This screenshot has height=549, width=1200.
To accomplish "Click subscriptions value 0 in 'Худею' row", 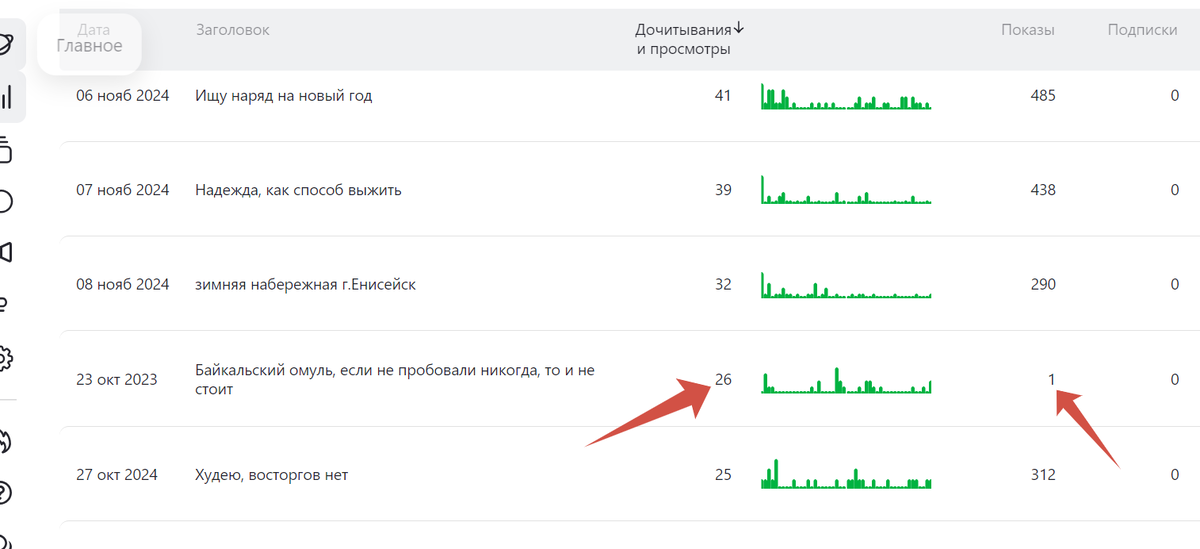I will (x=1174, y=475).
